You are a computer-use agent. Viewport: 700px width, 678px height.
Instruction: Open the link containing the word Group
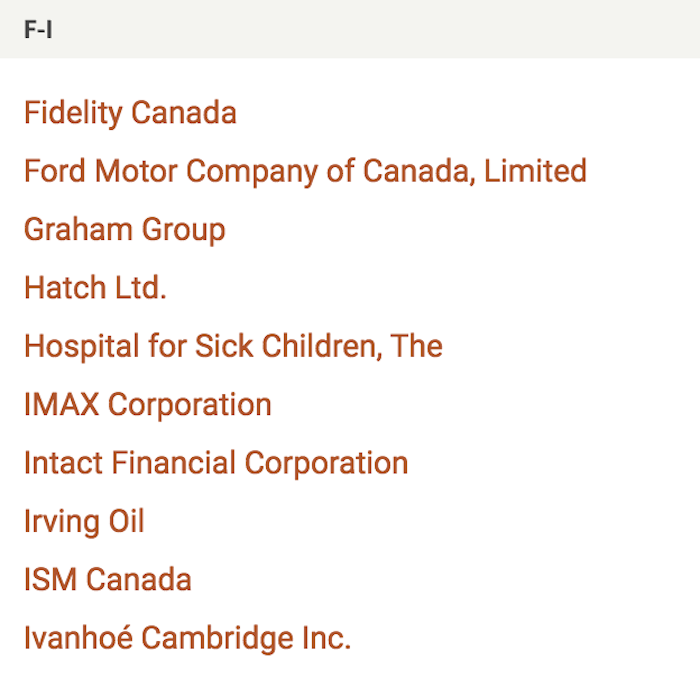124,230
